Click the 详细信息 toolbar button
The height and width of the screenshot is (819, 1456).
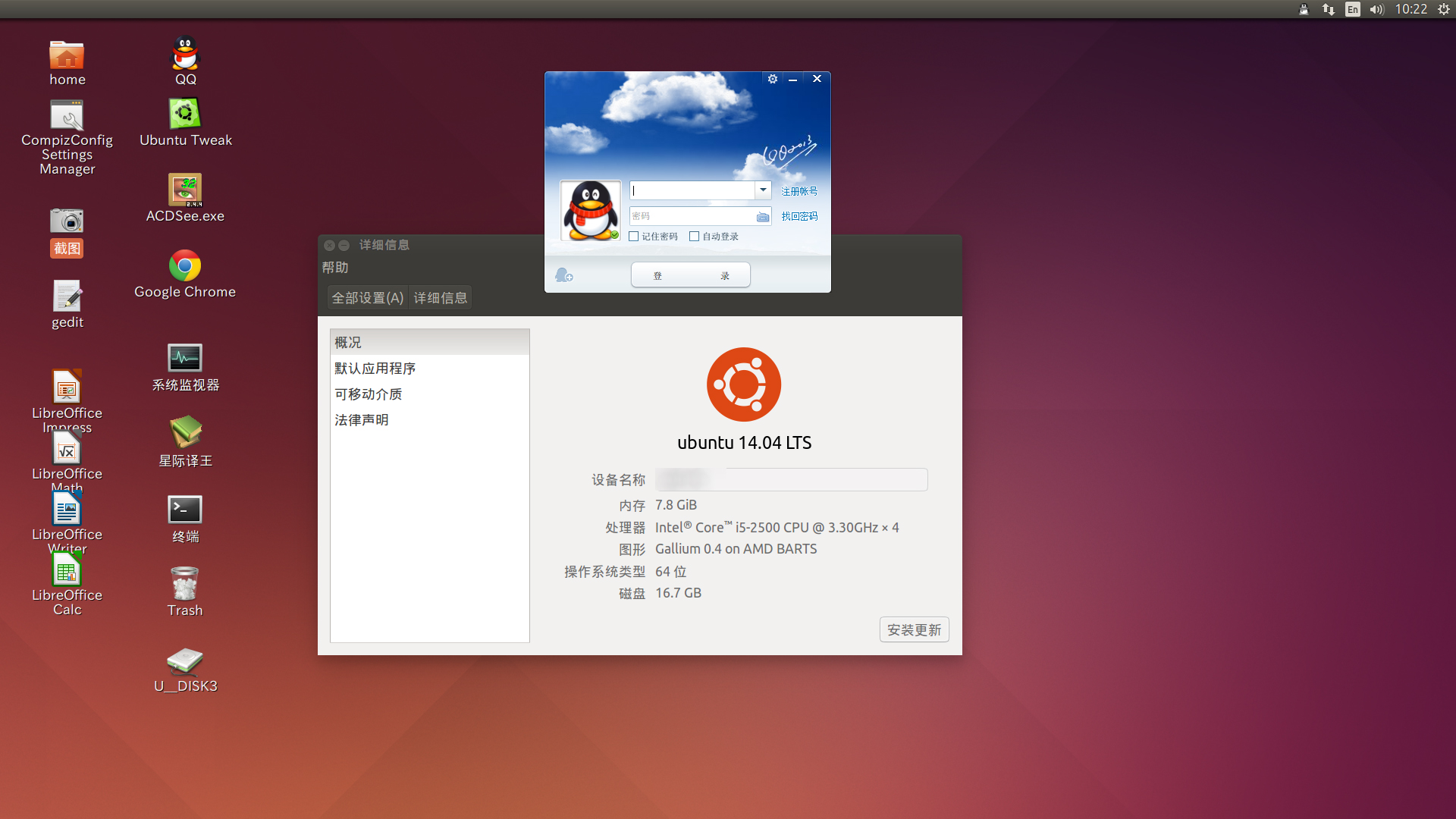[x=441, y=298]
